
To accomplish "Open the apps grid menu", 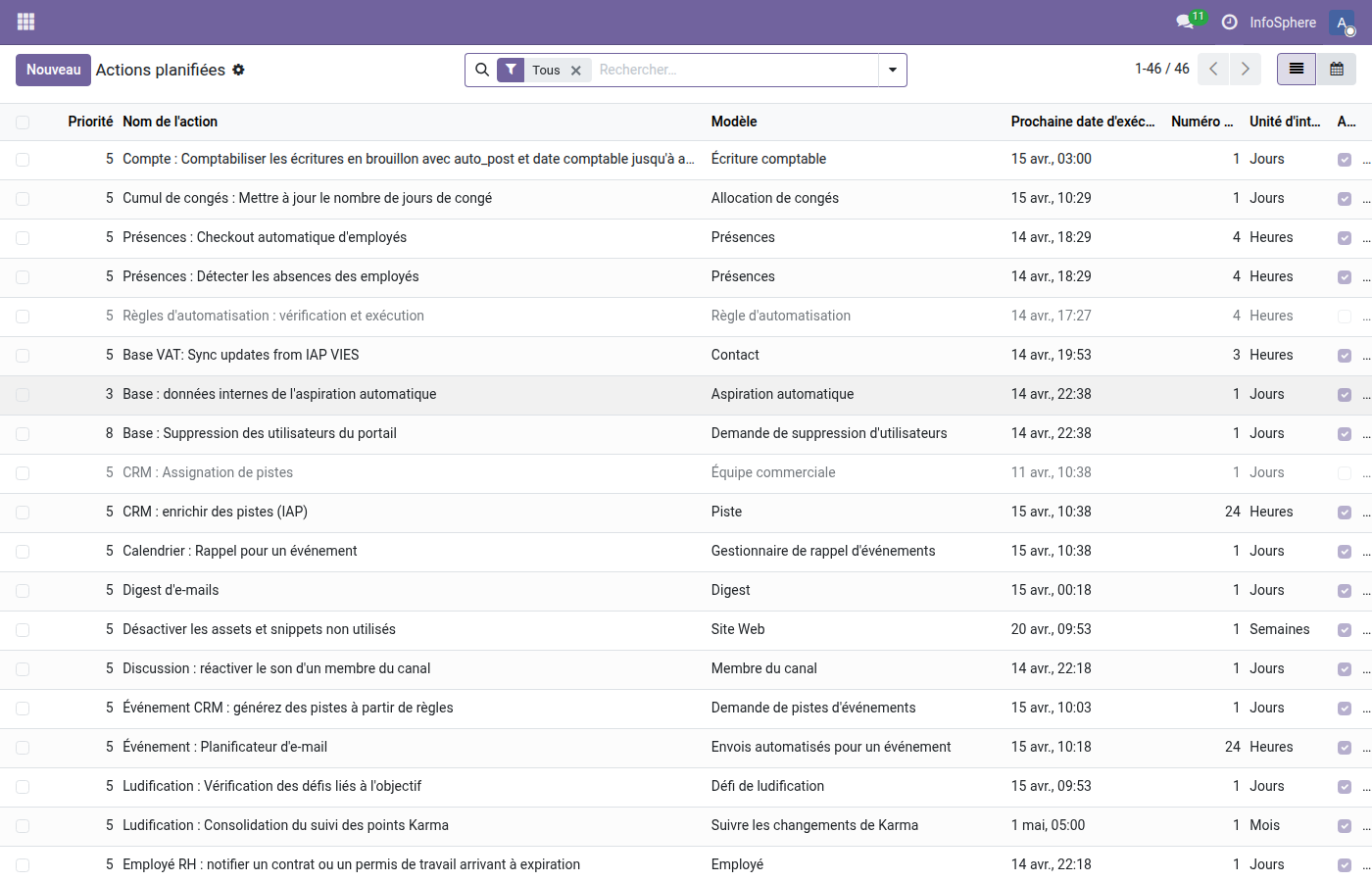I will point(25,21).
